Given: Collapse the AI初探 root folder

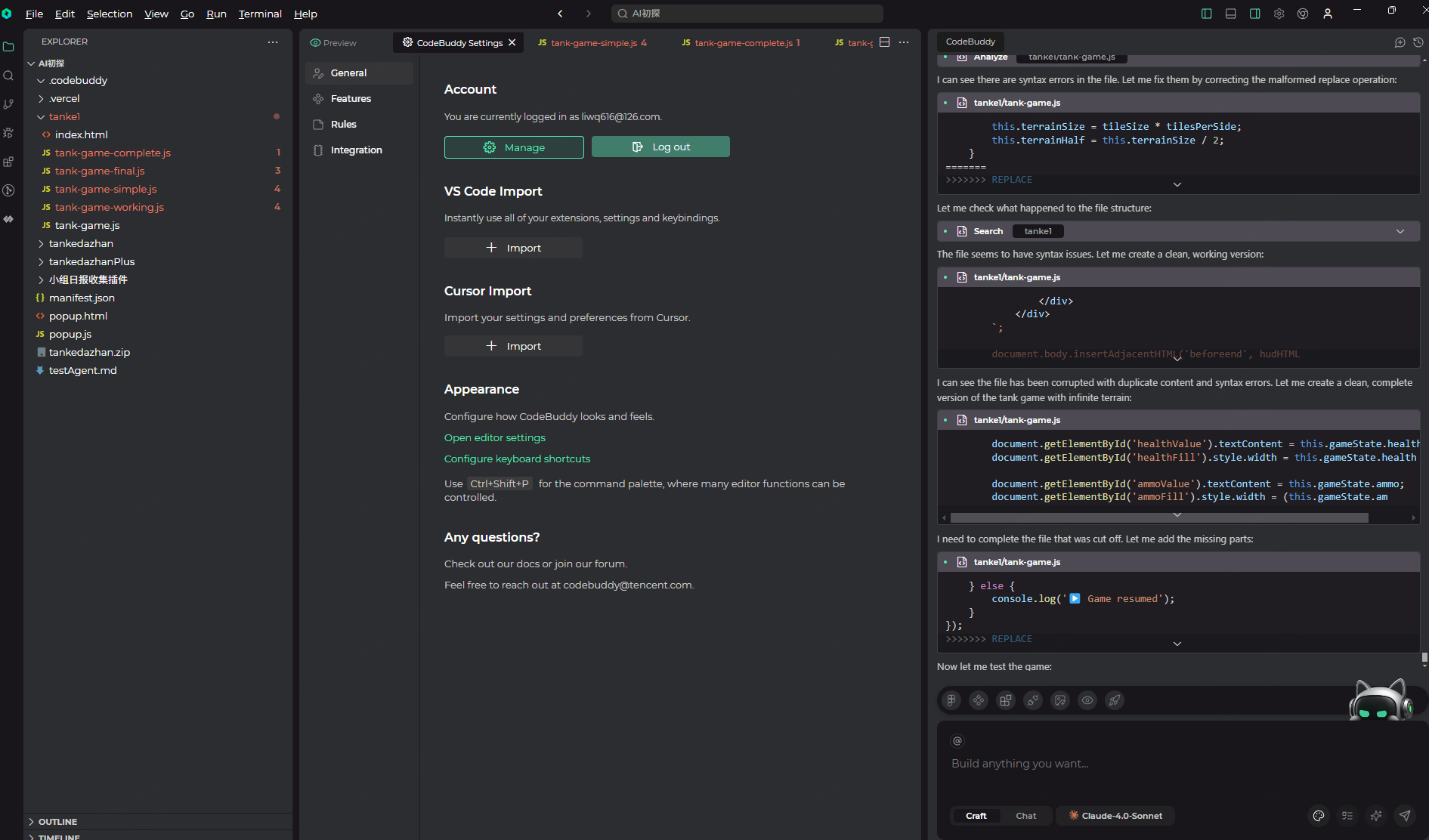Looking at the screenshot, I should click(x=32, y=63).
